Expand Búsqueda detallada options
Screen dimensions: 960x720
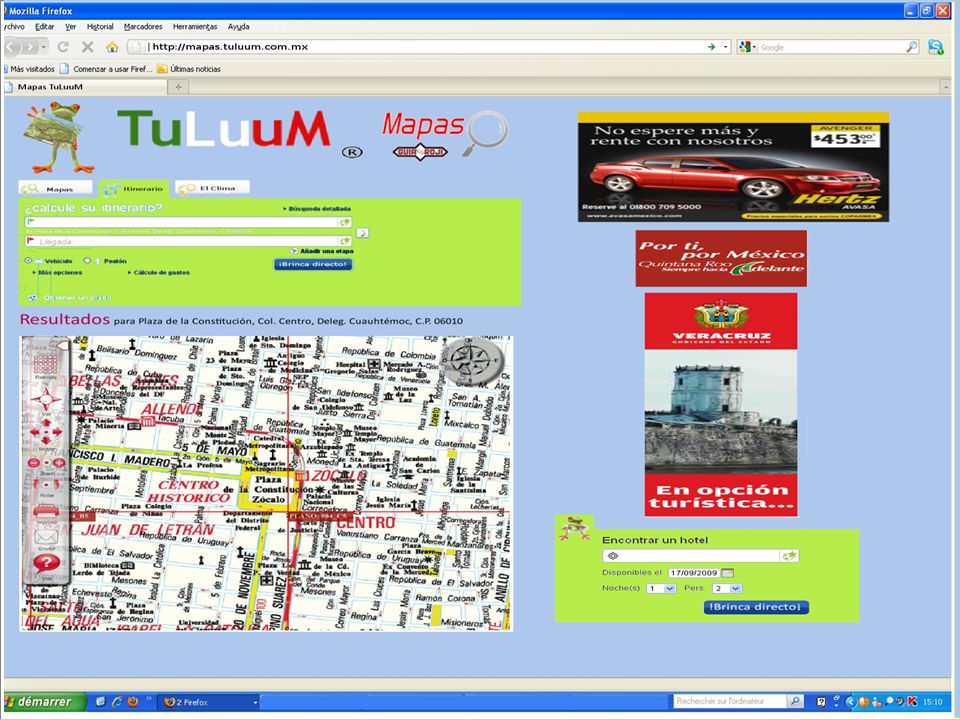[317, 209]
